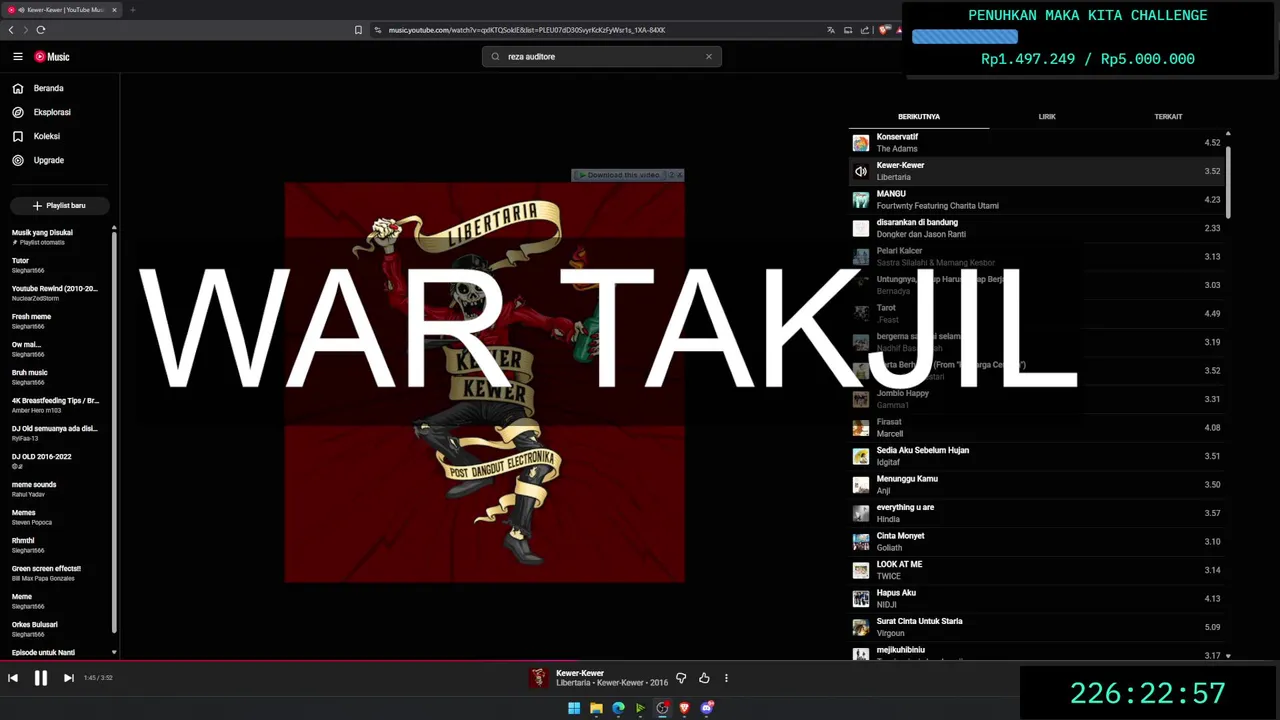Click the Playlist baru button

pos(60,205)
